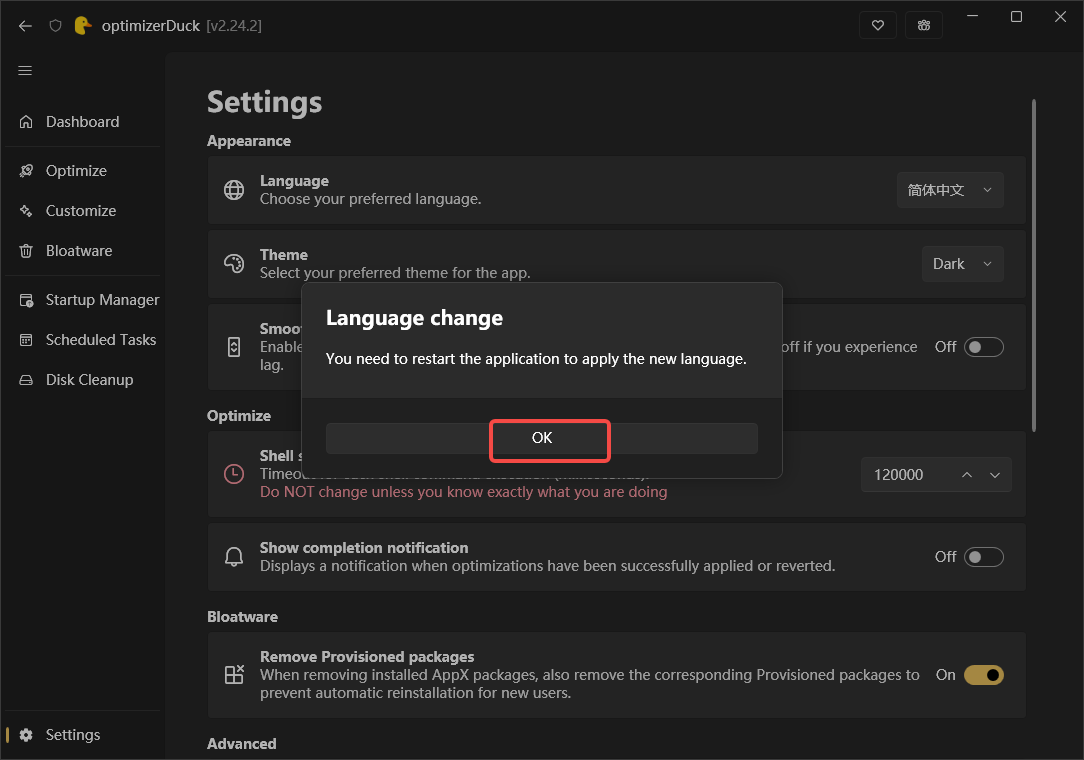Open Disk Cleanup
This screenshot has height=760, width=1084.
point(83,380)
